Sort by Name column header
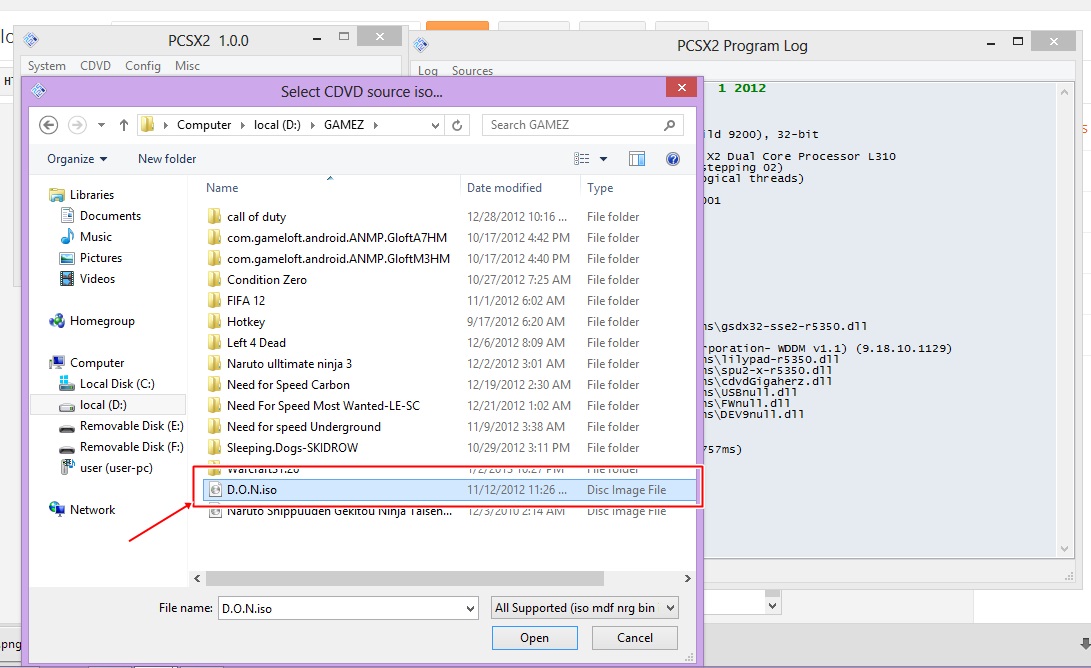This screenshot has height=668, width=1091. tap(222, 188)
